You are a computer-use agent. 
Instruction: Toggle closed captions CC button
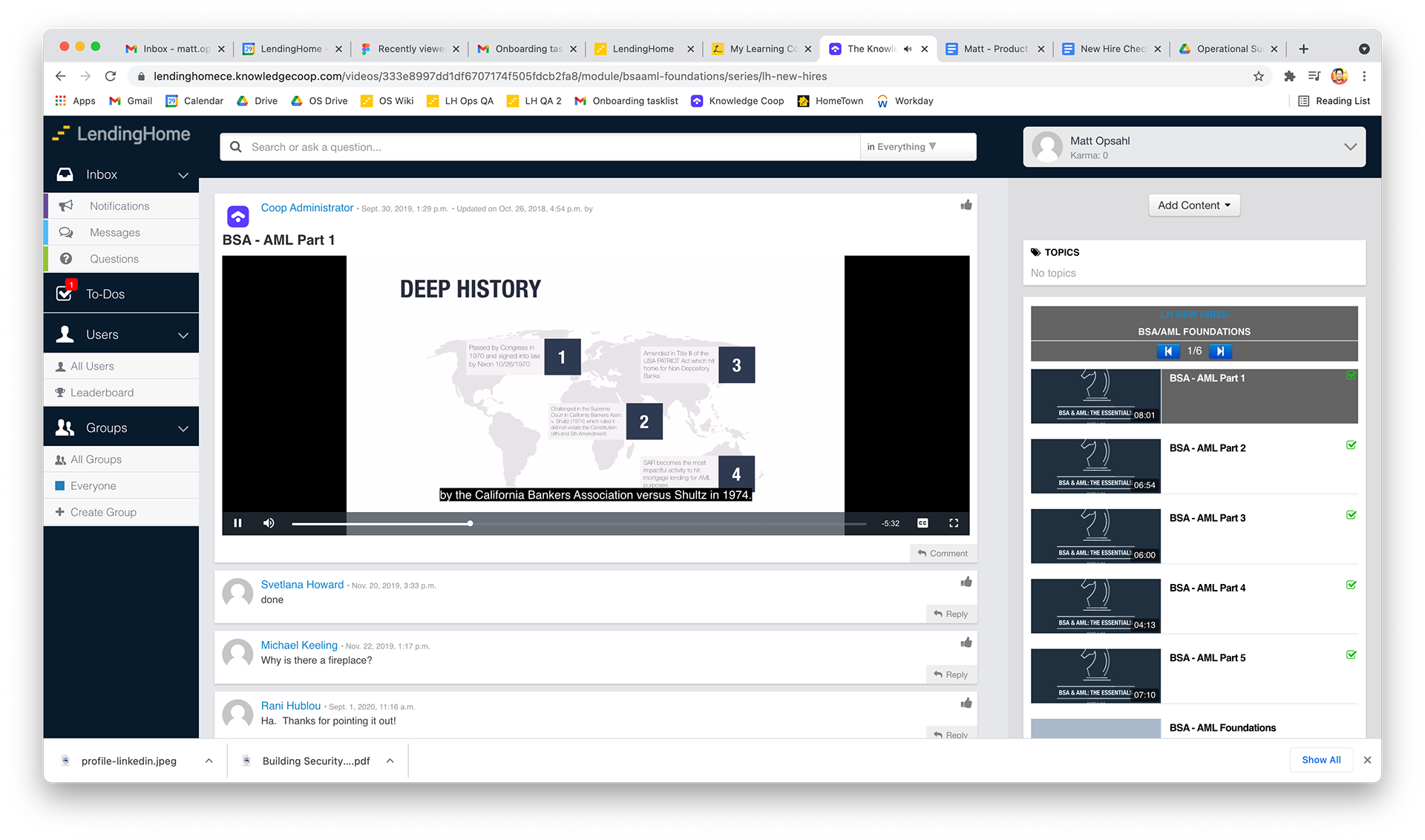click(x=923, y=523)
